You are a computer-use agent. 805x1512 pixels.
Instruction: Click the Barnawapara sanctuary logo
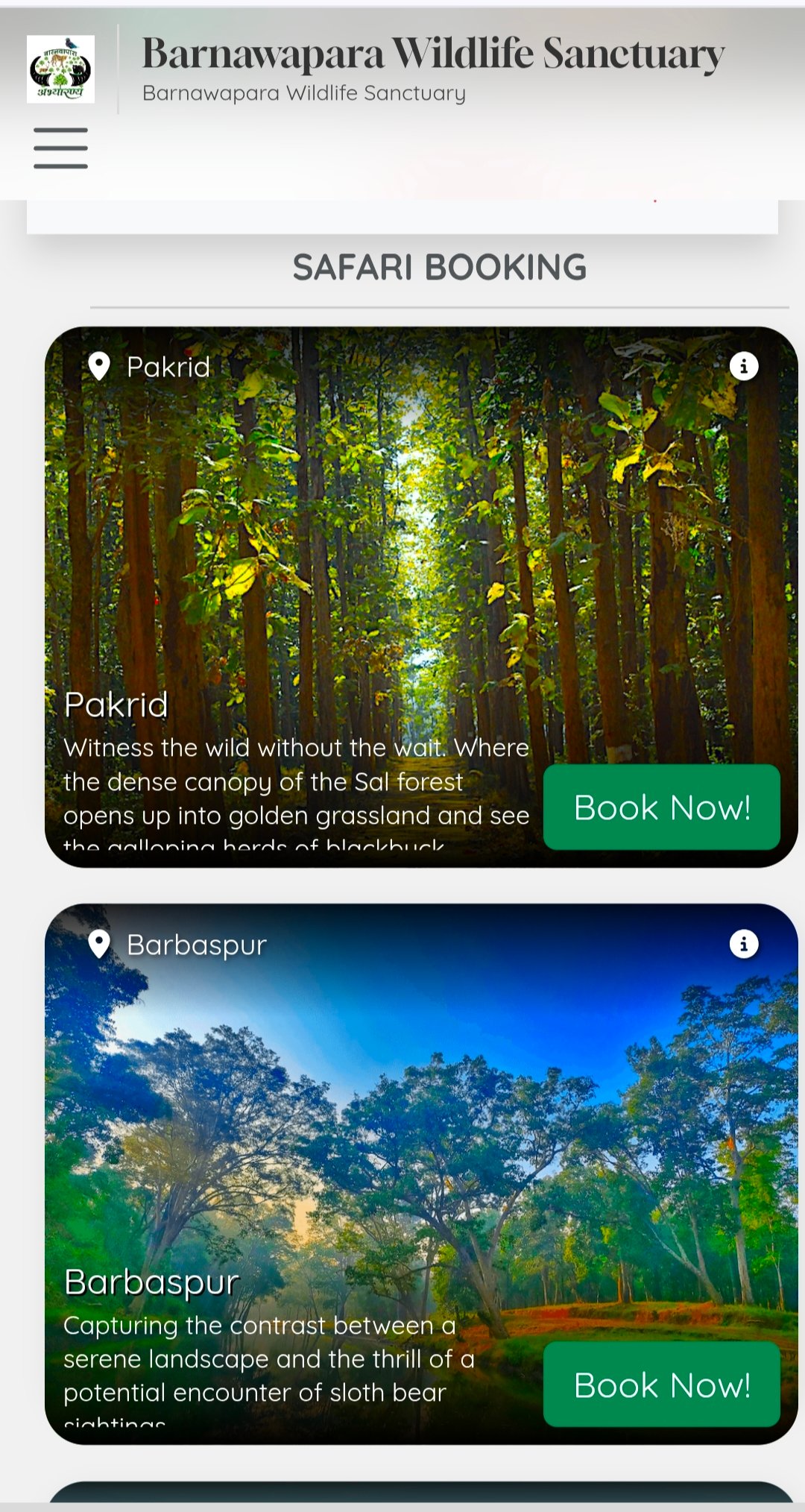60,69
